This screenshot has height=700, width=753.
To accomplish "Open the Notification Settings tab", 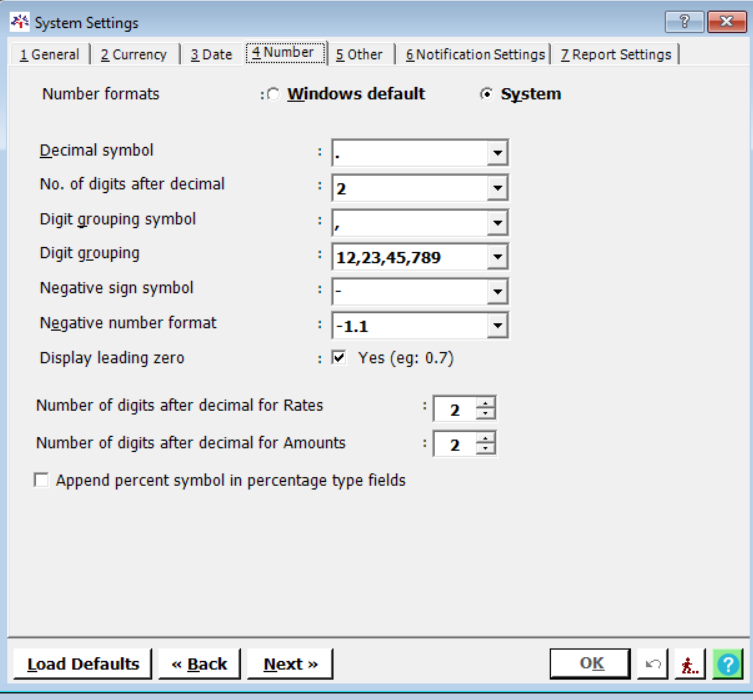I will pos(475,55).
